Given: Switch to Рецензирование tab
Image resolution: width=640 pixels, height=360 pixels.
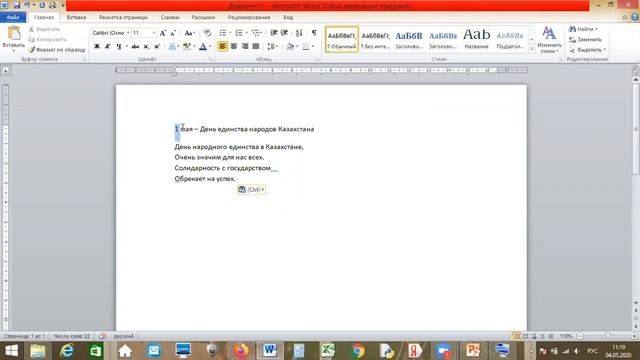Looking at the screenshot, I should [x=249, y=17].
